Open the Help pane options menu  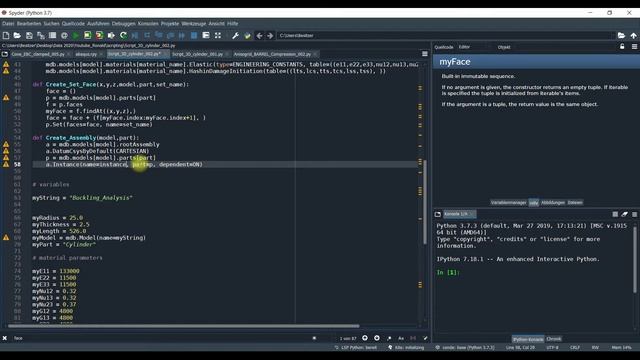click(x=634, y=47)
